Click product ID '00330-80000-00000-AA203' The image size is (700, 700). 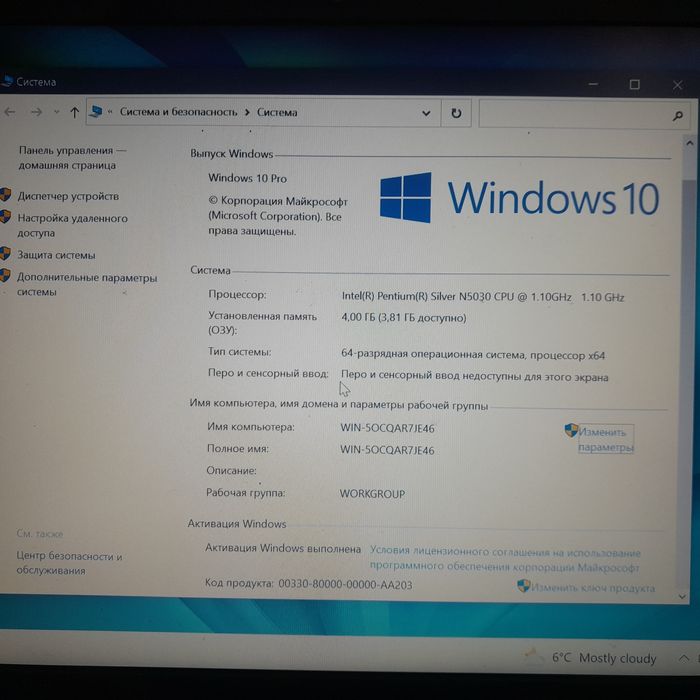tap(345, 584)
